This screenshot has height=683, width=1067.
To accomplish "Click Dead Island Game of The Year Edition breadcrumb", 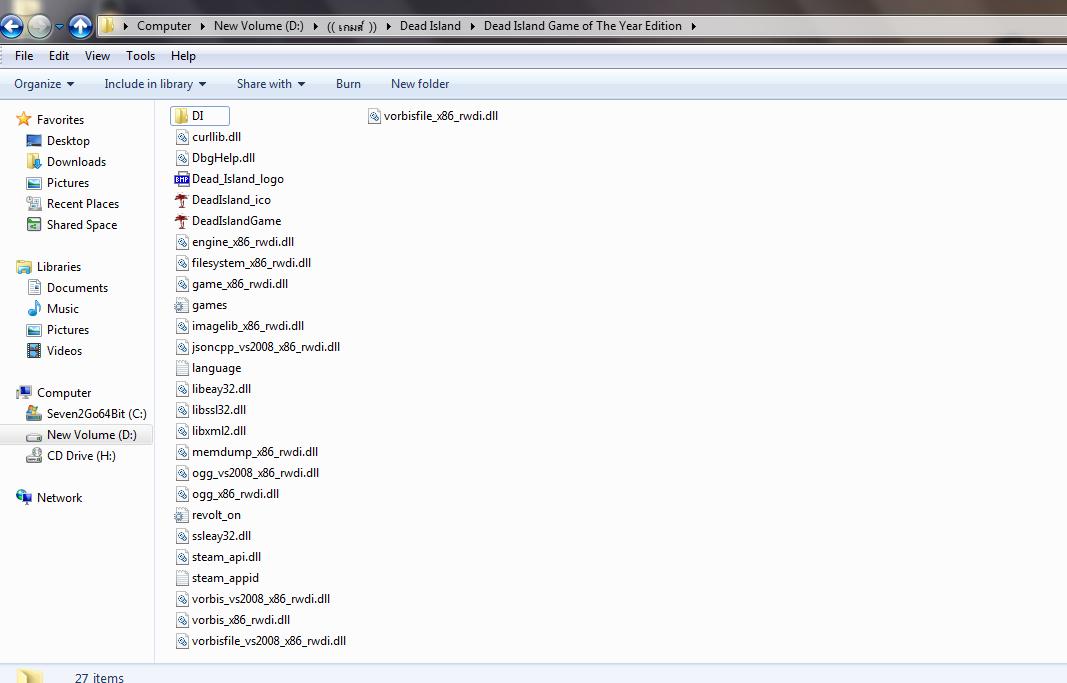I will pyautogui.click(x=582, y=26).
